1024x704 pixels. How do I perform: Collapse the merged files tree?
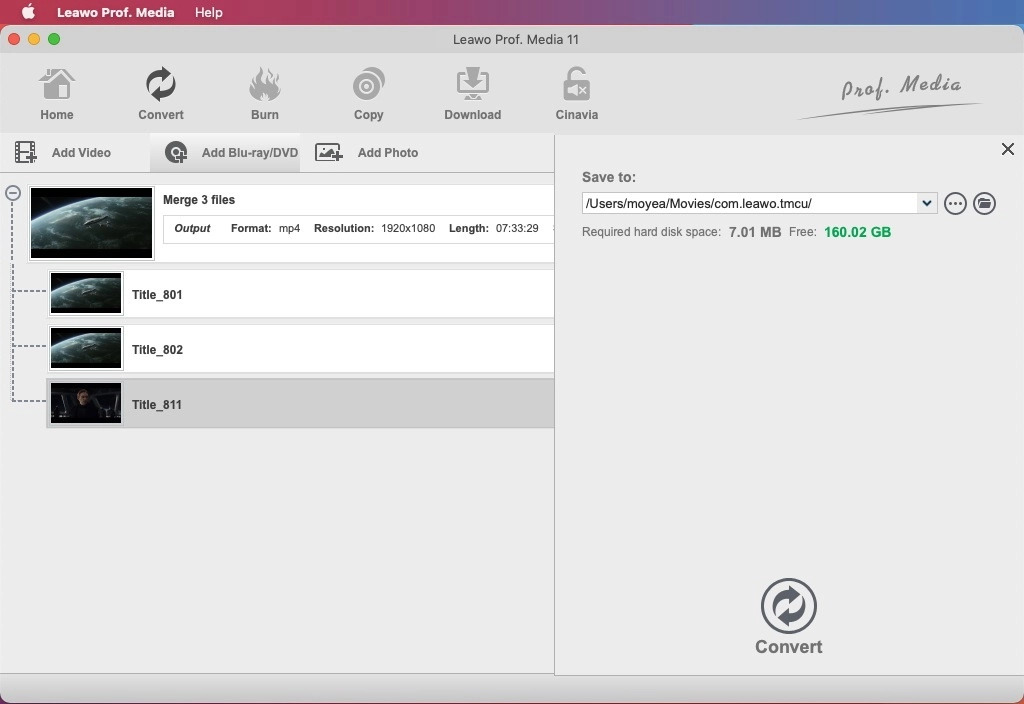pyautogui.click(x=13, y=193)
